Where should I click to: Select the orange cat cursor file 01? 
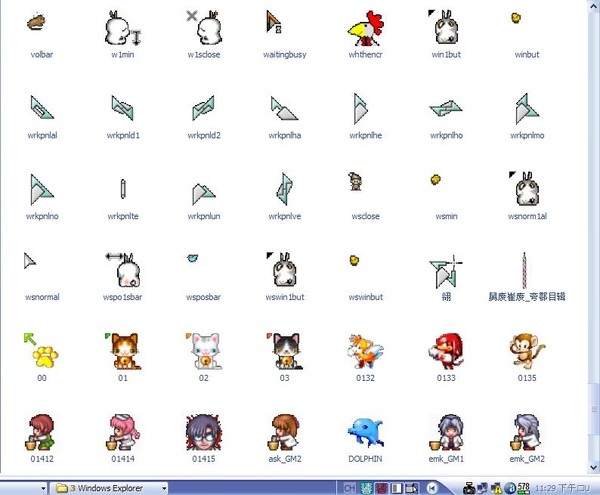123,351
